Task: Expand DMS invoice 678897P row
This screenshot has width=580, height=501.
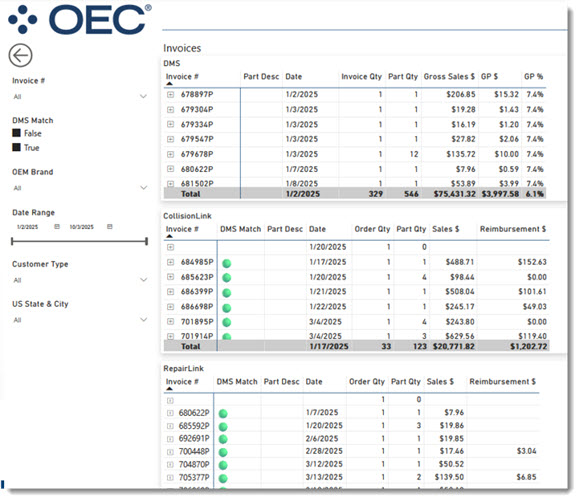Action: tap(170, 95)
